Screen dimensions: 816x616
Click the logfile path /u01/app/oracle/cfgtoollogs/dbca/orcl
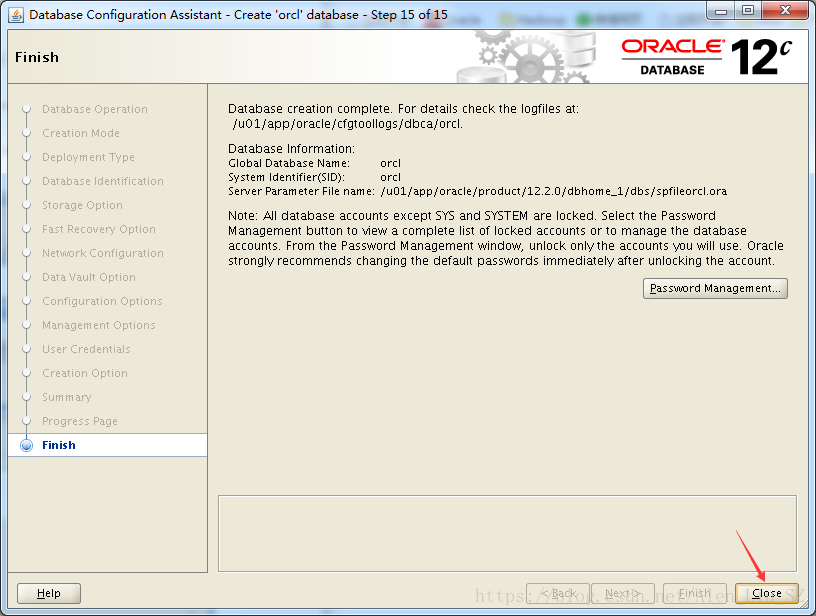347,124
